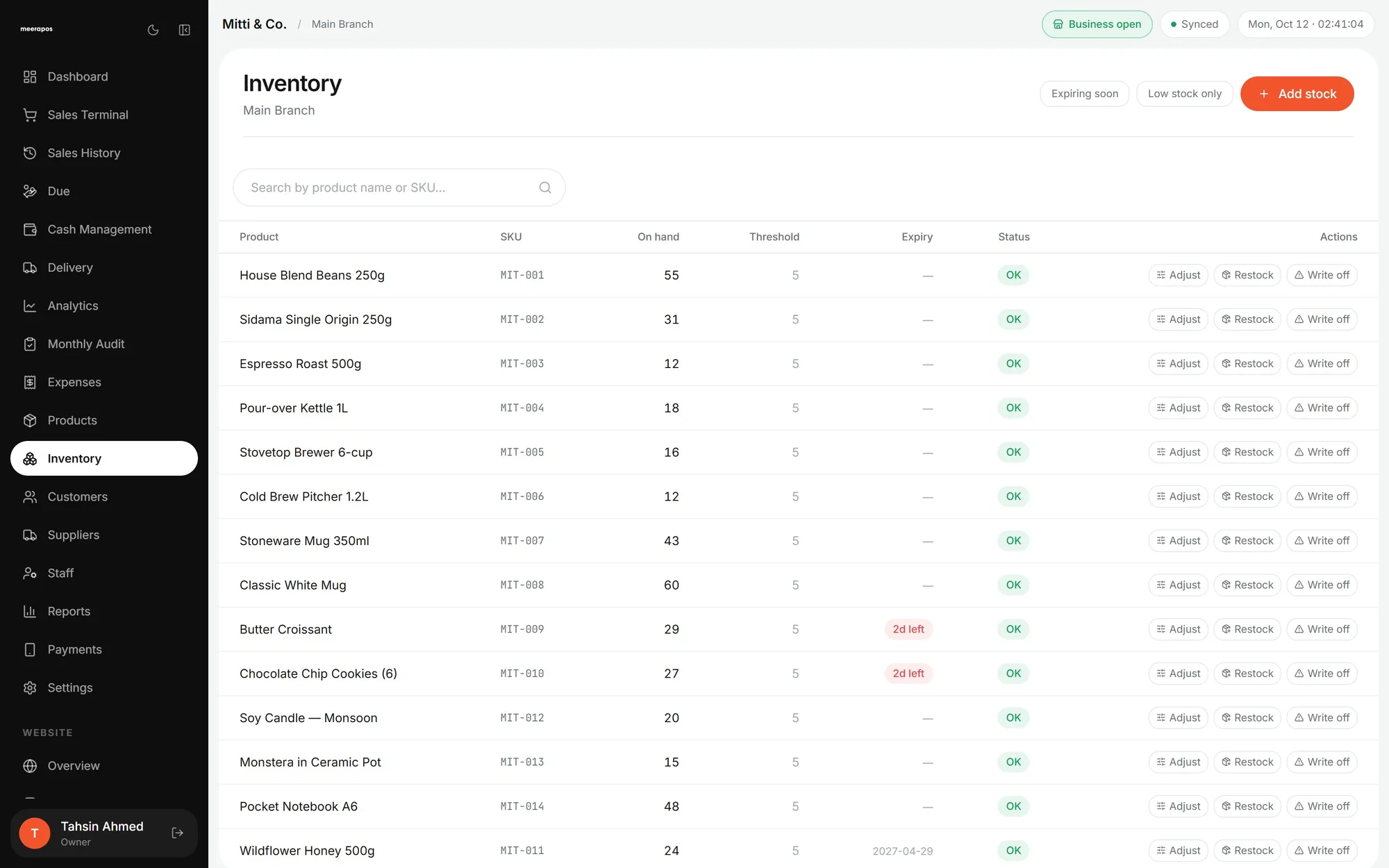This screenshot has width=1389, height=868.
Task: Click the Business open status badge
Action: 1097,24
